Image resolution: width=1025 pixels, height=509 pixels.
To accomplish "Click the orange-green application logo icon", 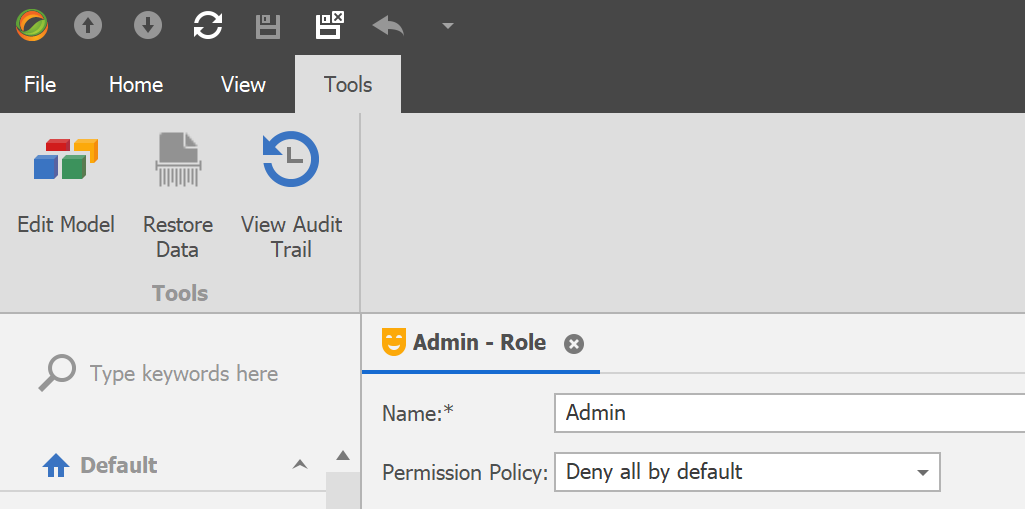I will click(x=31, y=26).
